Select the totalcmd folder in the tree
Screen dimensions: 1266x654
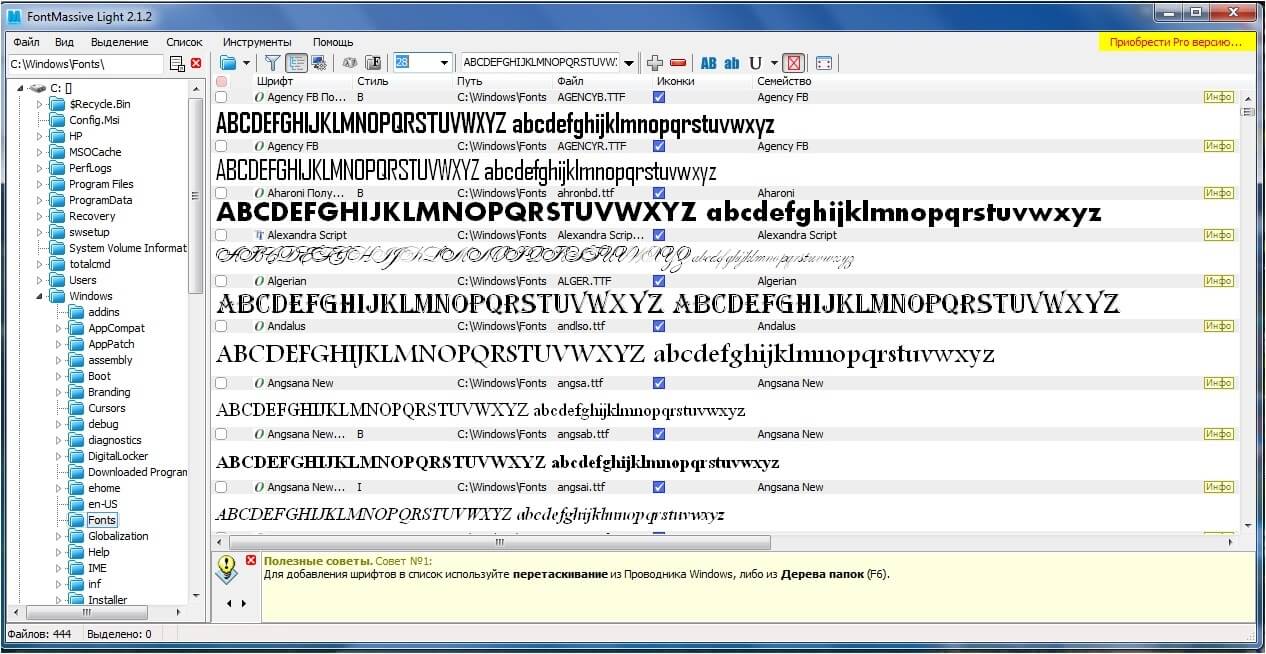coord(89,264)
